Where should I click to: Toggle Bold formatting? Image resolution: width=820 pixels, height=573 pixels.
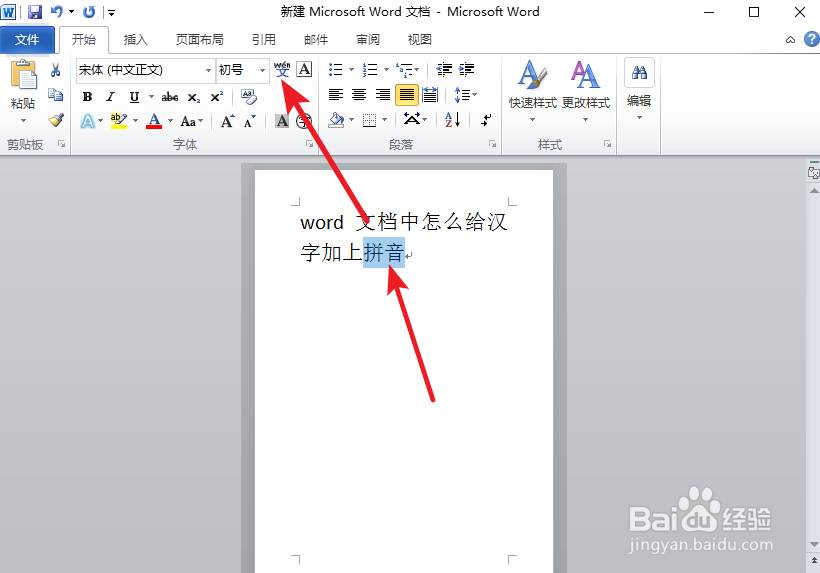87,97
